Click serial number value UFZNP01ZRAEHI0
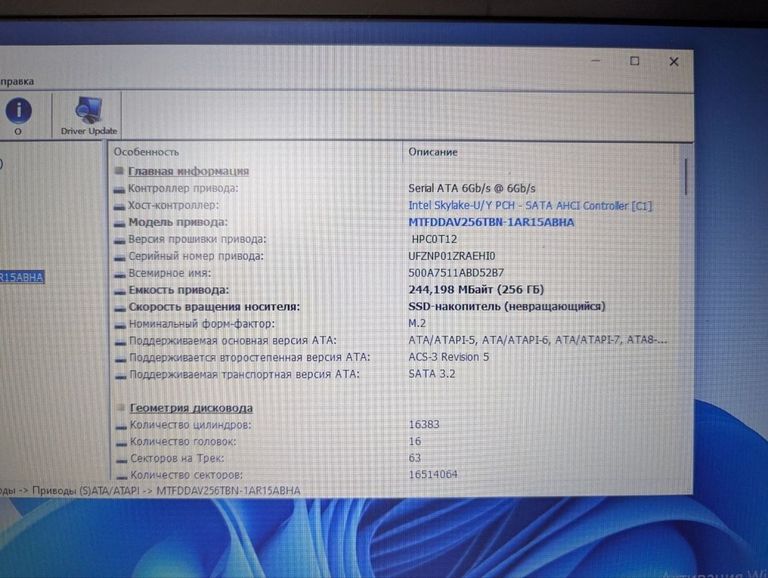The height and width of the screenshot is (578, 768). point(452,256)
